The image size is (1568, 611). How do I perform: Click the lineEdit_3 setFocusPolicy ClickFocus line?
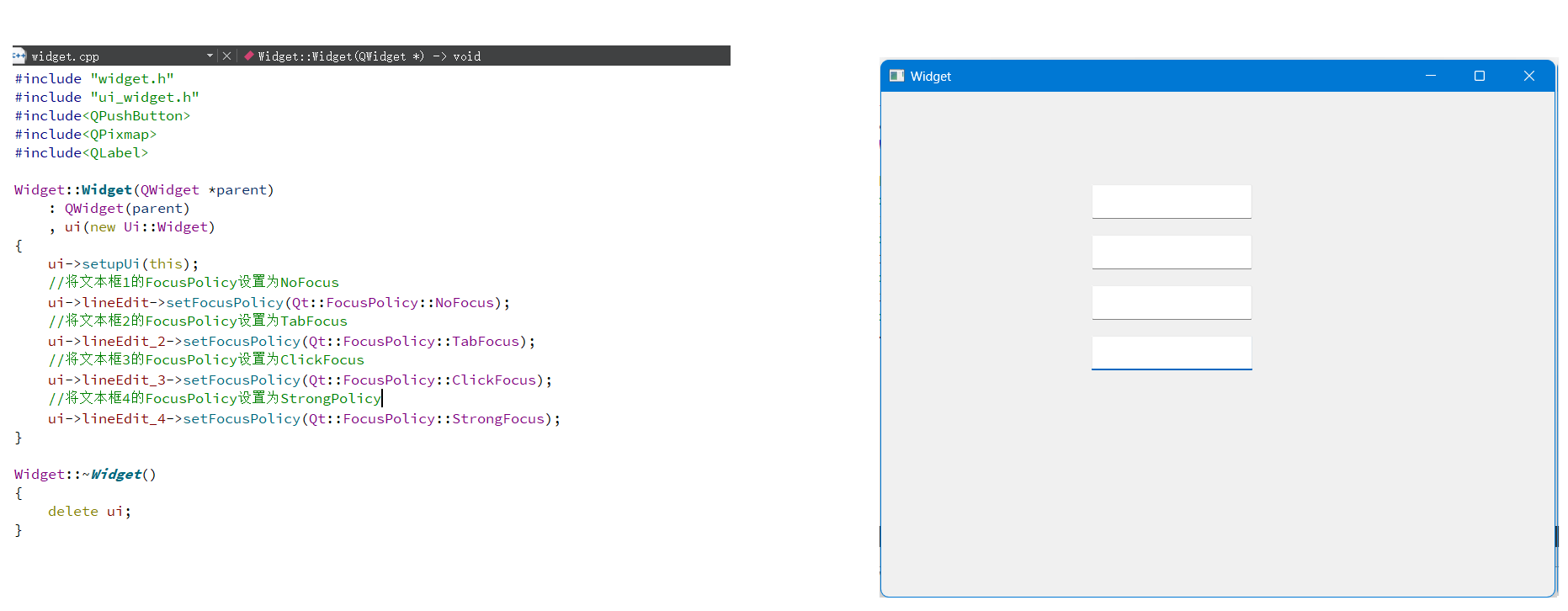pos(300,380)
